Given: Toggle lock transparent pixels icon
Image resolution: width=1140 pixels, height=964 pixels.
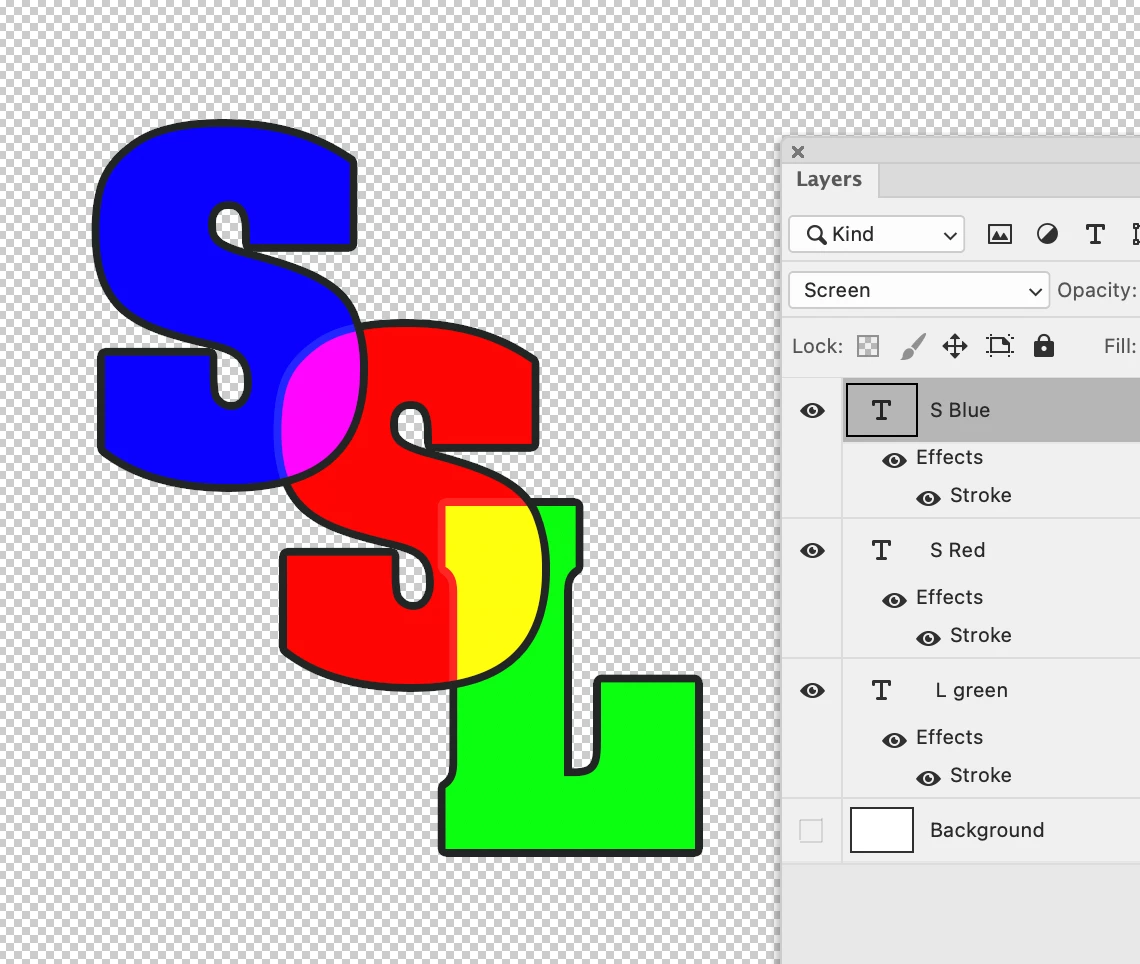Looking at the screenshot, I should pyautogui.click(x=867, y=346).
